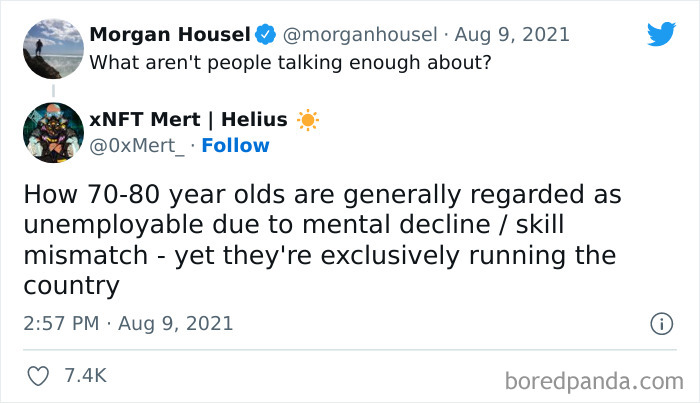Open xNFT Mert's profile avatar
Screen dimensions: 700x403
[x=52, y=132]
